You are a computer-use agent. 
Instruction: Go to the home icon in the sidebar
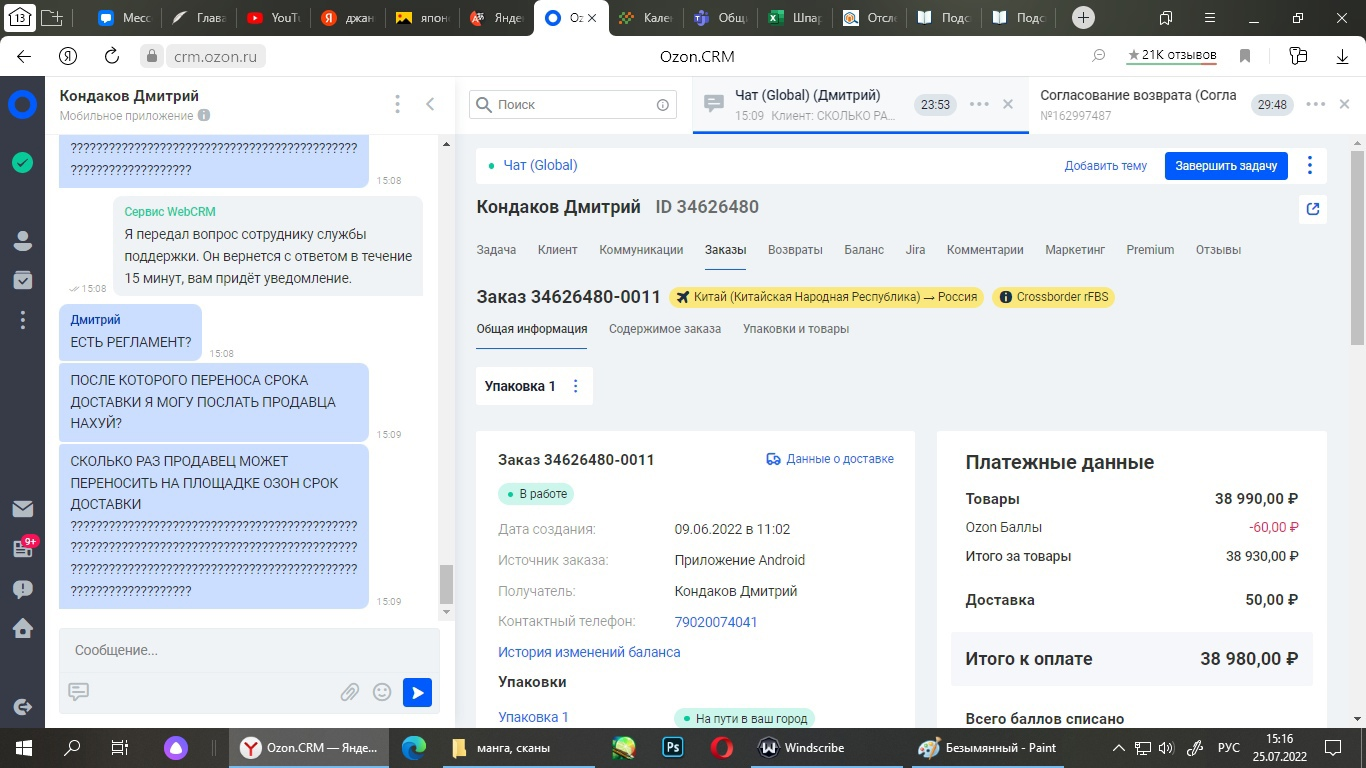point(22,628)
